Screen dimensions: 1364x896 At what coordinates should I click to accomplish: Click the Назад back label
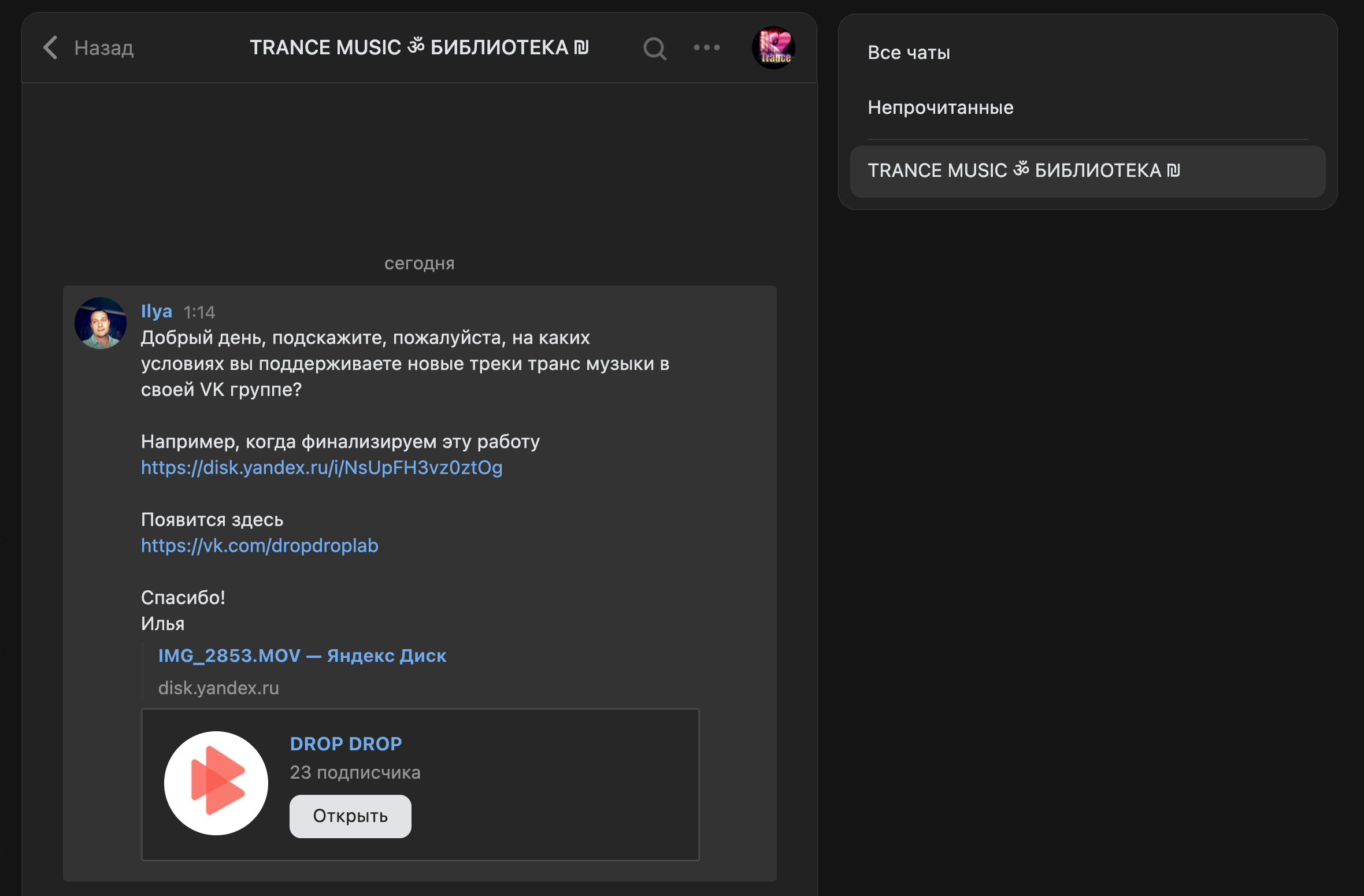(x=104, y=48)
